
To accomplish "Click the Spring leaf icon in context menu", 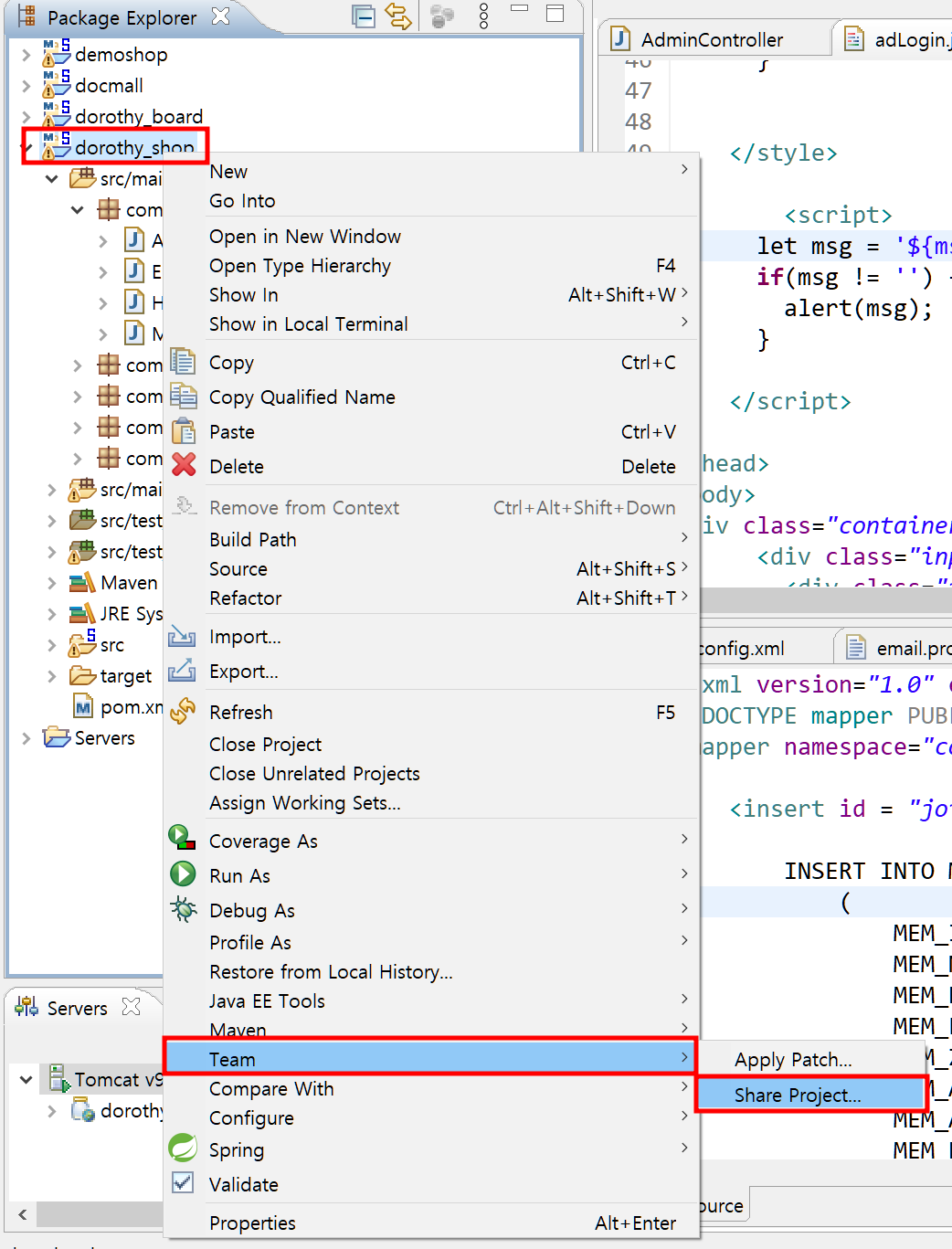I will coord(184,1148).
